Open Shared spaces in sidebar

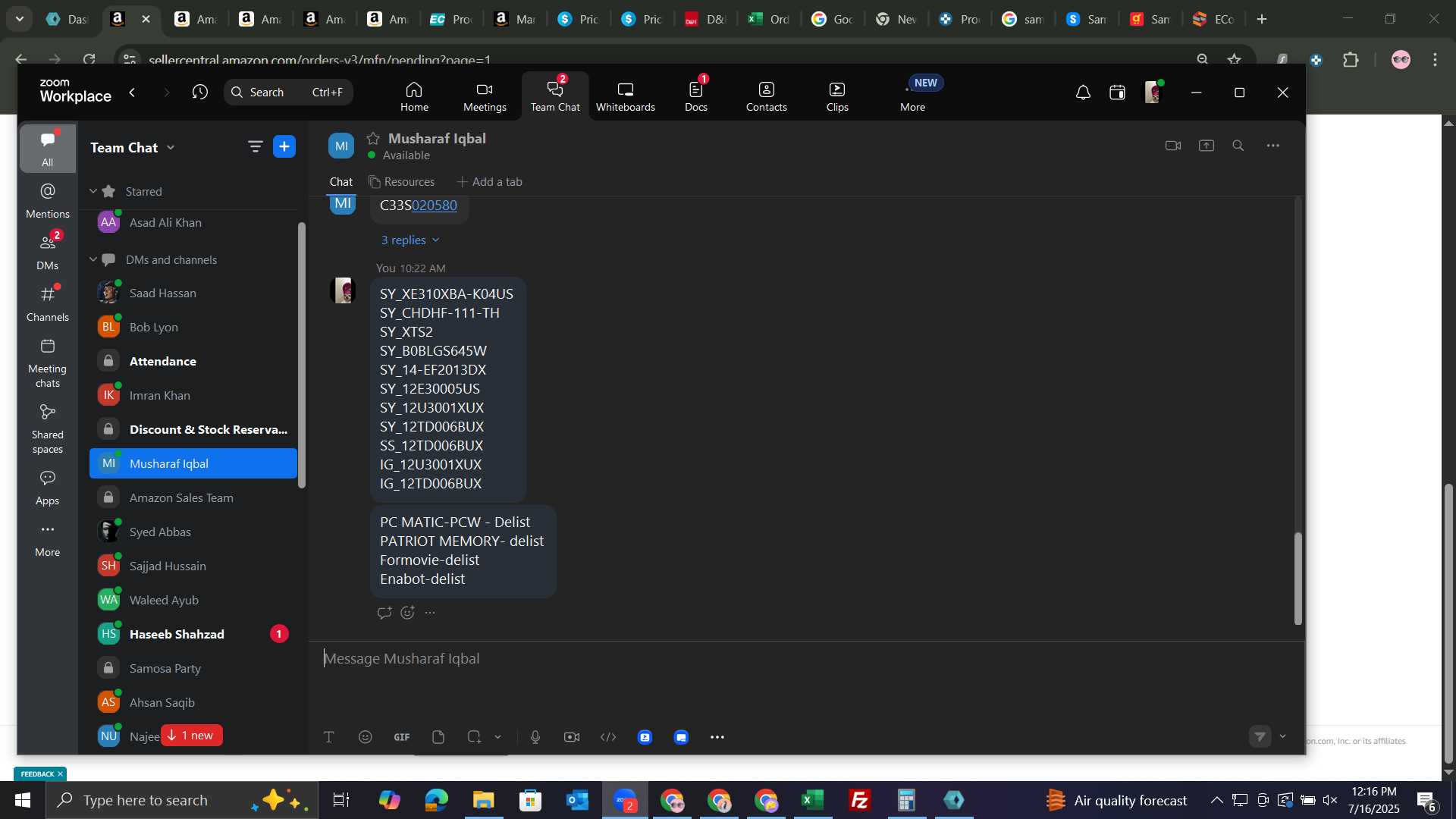point(47,429)
